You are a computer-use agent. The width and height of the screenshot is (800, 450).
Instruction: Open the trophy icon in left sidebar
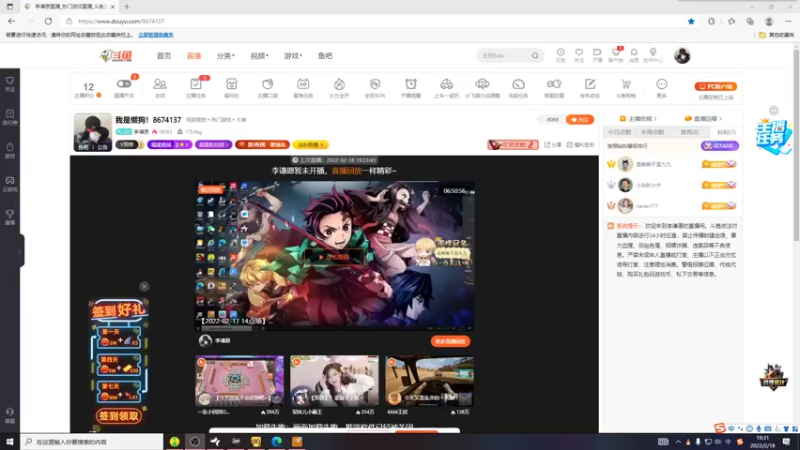coord(10,214)
